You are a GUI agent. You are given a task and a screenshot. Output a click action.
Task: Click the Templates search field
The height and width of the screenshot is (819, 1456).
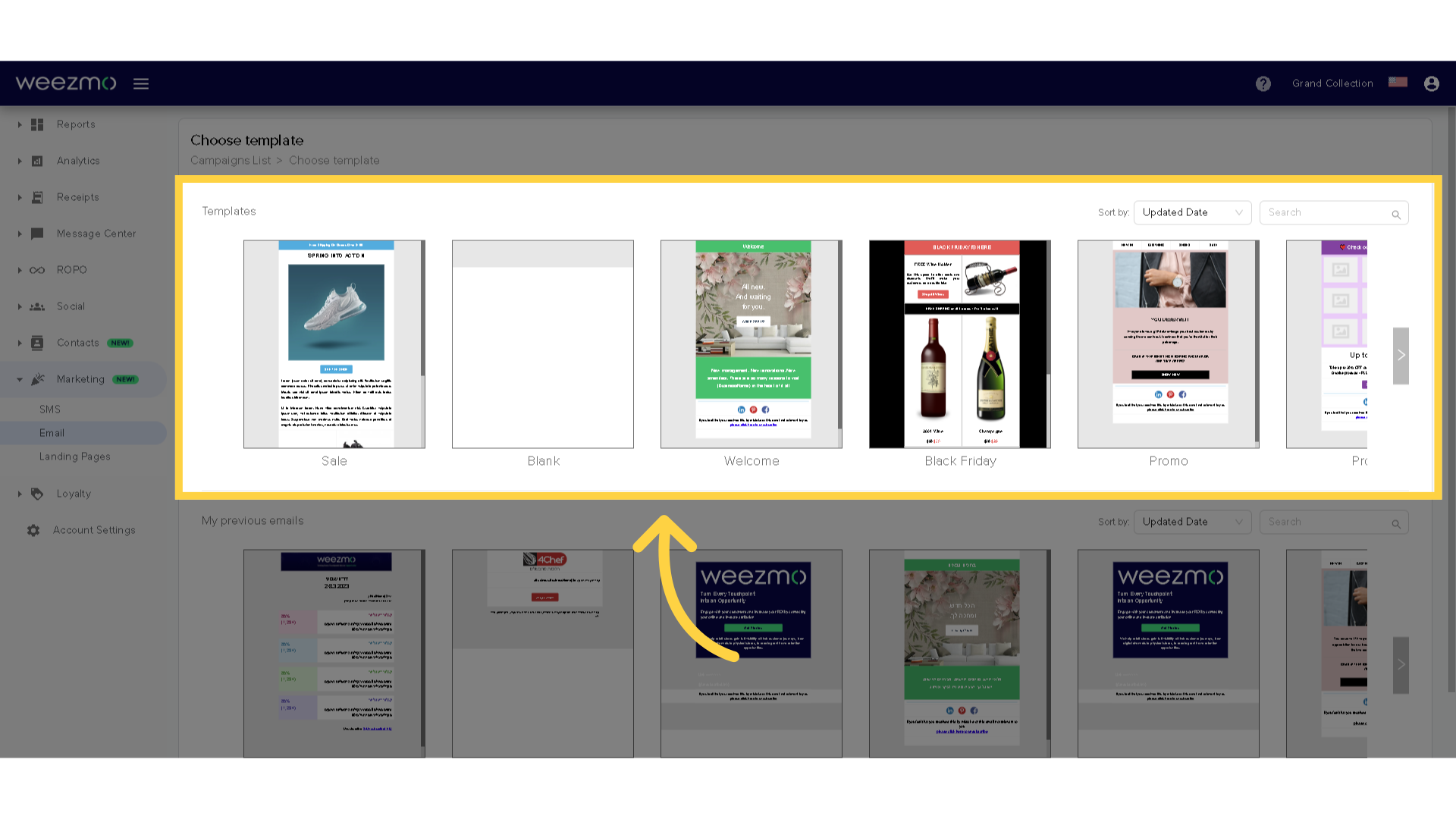click(x=1334, y=212)
